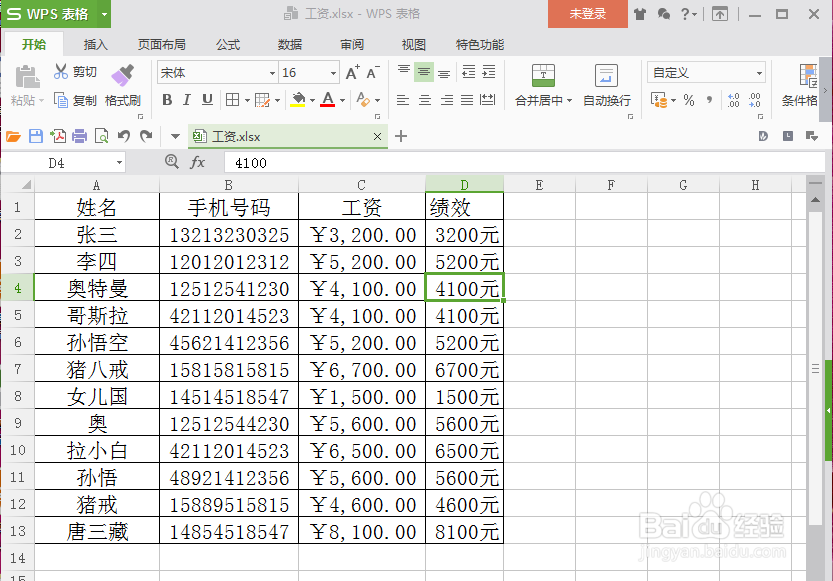Click the increase decimal places icon
Viewport: 833px width, 581px height.
733,100
